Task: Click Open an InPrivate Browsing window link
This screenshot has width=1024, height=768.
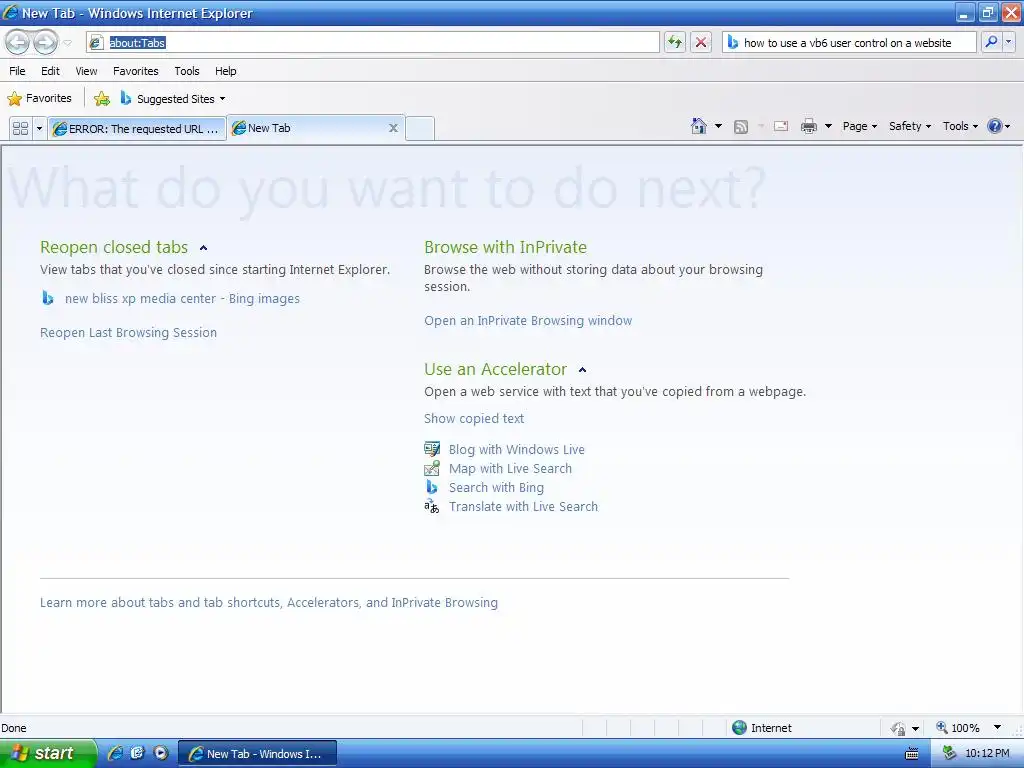Action: (528, 321)
